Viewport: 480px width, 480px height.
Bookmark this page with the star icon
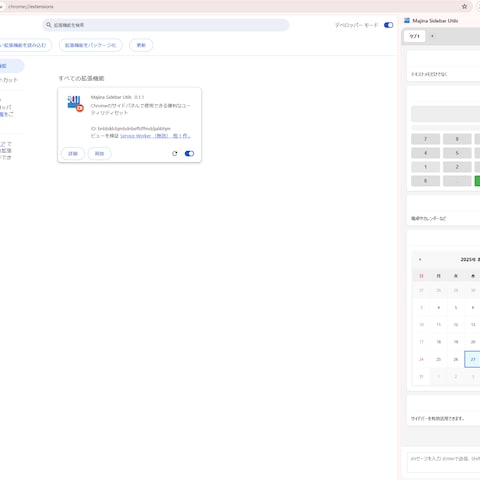tap(464, 6)
